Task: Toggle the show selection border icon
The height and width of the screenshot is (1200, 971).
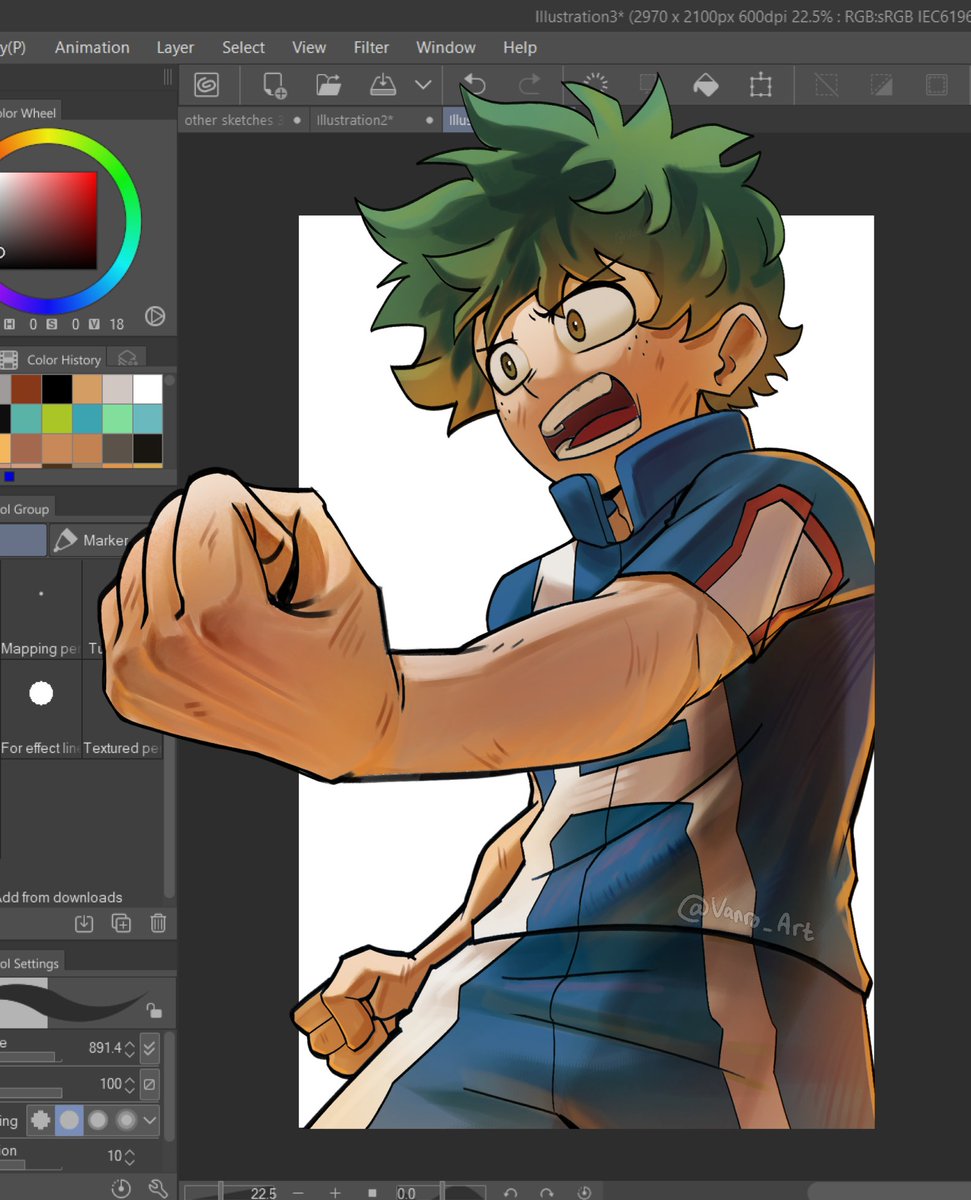Action: pos(936,85)
